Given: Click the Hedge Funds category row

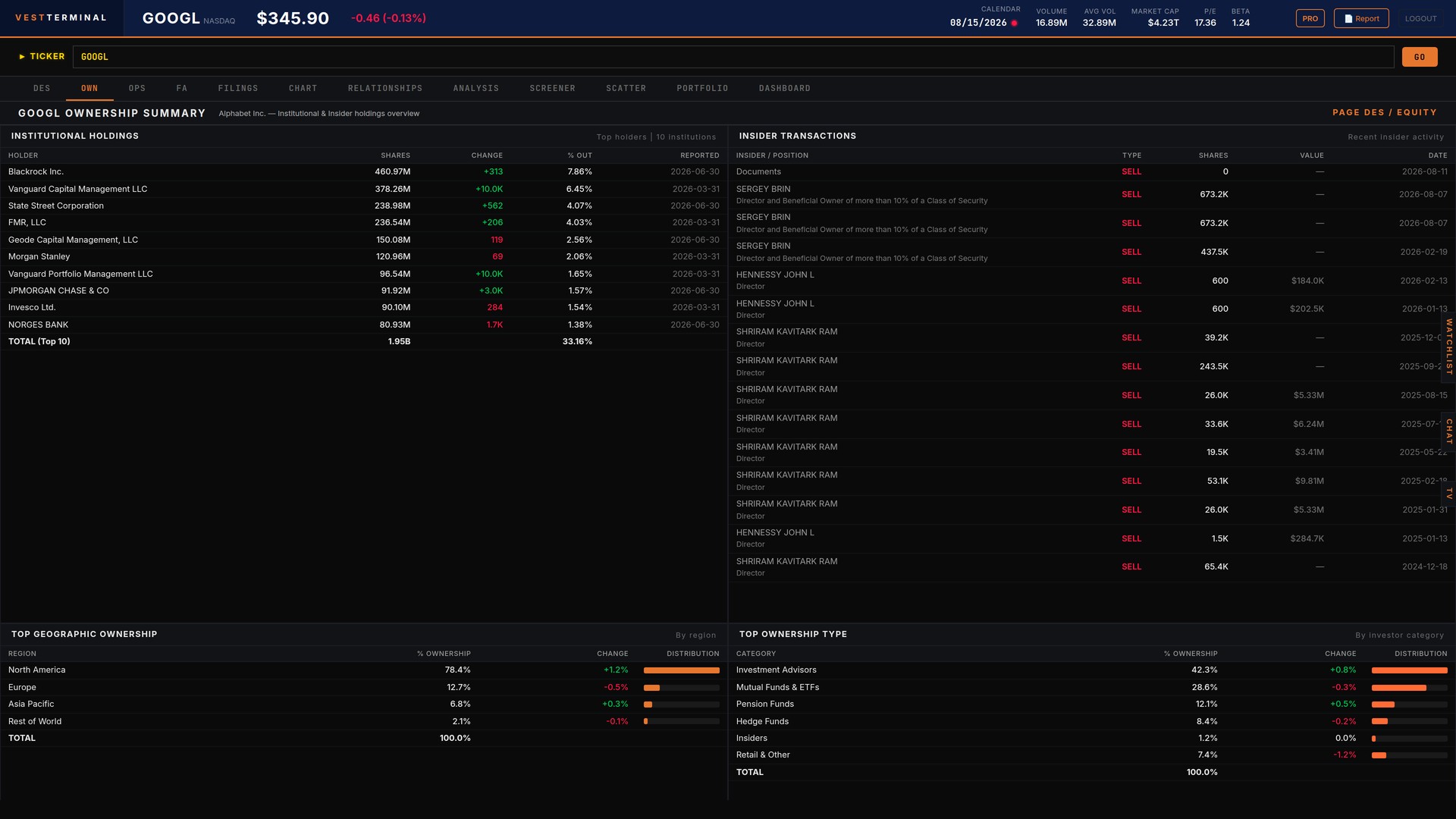Looking at the screenshot, I should click(x=1092, y=721).
